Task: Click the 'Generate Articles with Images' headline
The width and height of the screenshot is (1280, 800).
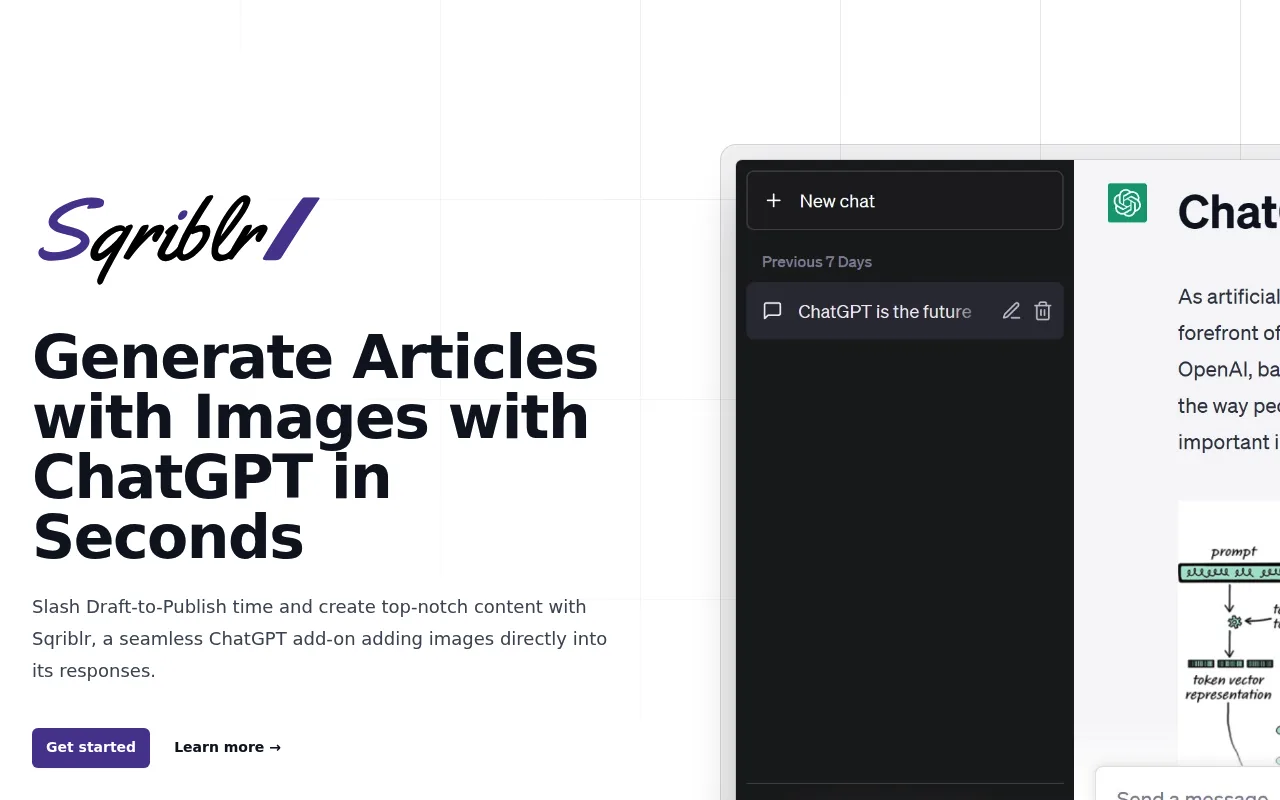Action: coord(316,446)
